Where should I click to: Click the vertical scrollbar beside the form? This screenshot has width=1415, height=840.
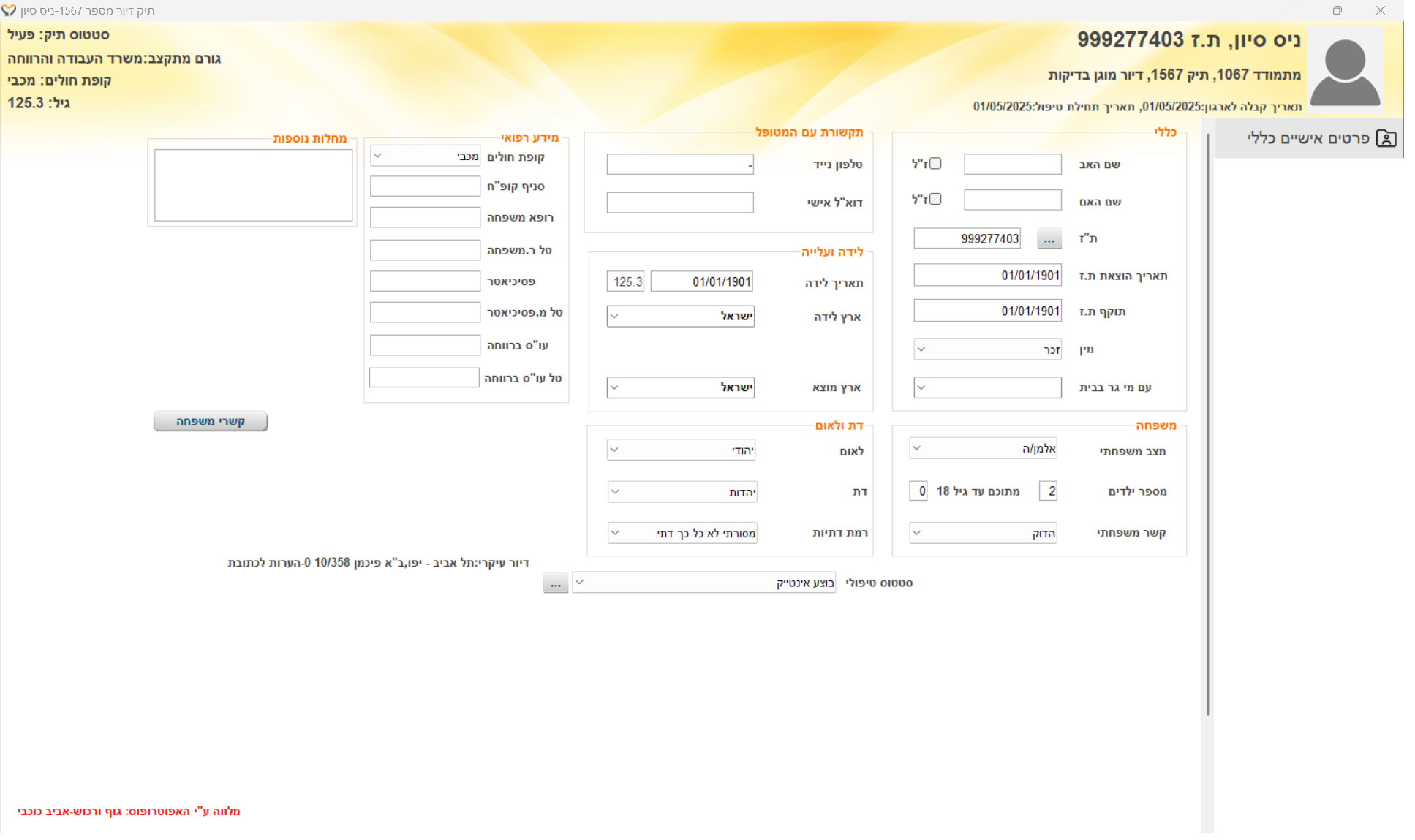click(1207, 424)
